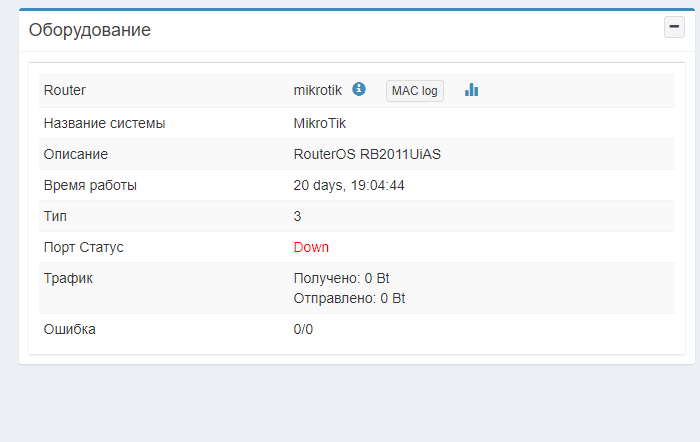Collapse the Оборудование panel with minus button
Screen dimensions: 700x442
[674, 28]
